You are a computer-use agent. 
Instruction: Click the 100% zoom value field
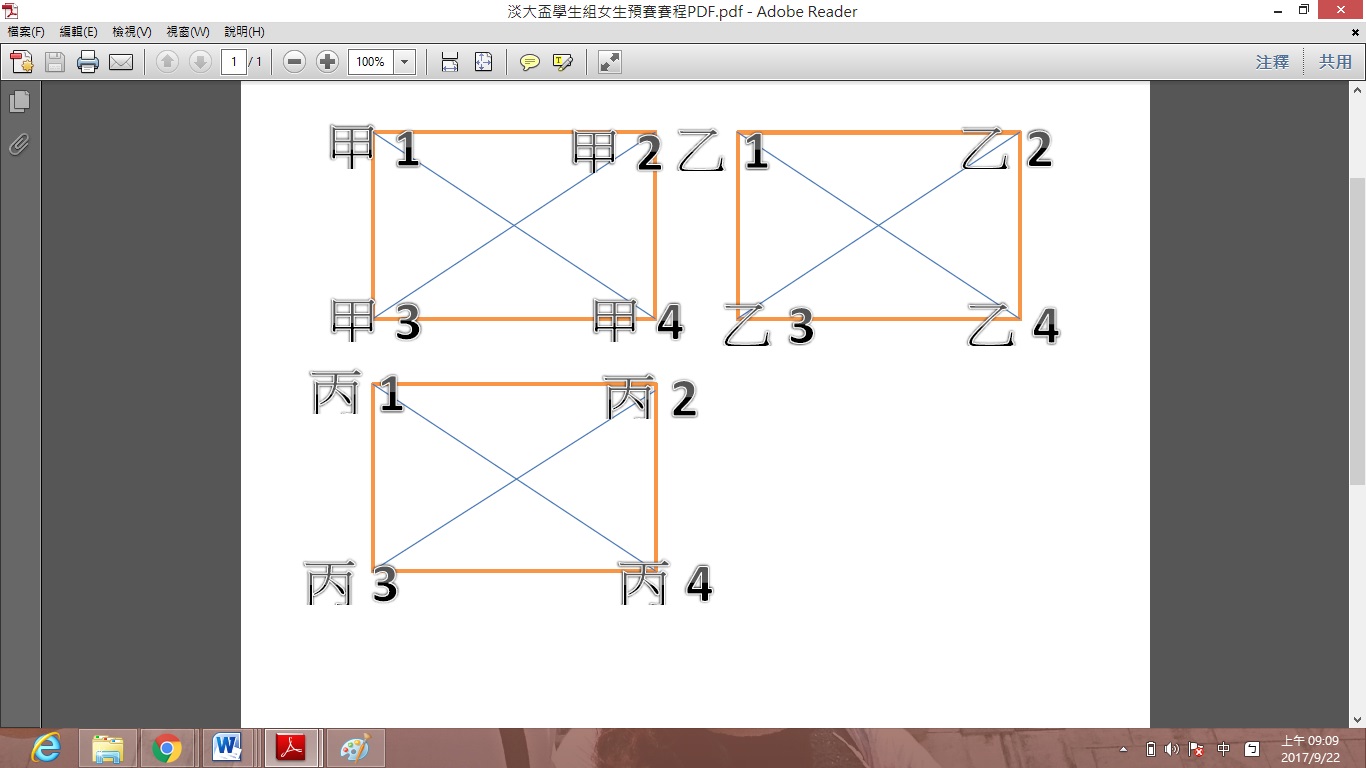(x=371, y=62)
